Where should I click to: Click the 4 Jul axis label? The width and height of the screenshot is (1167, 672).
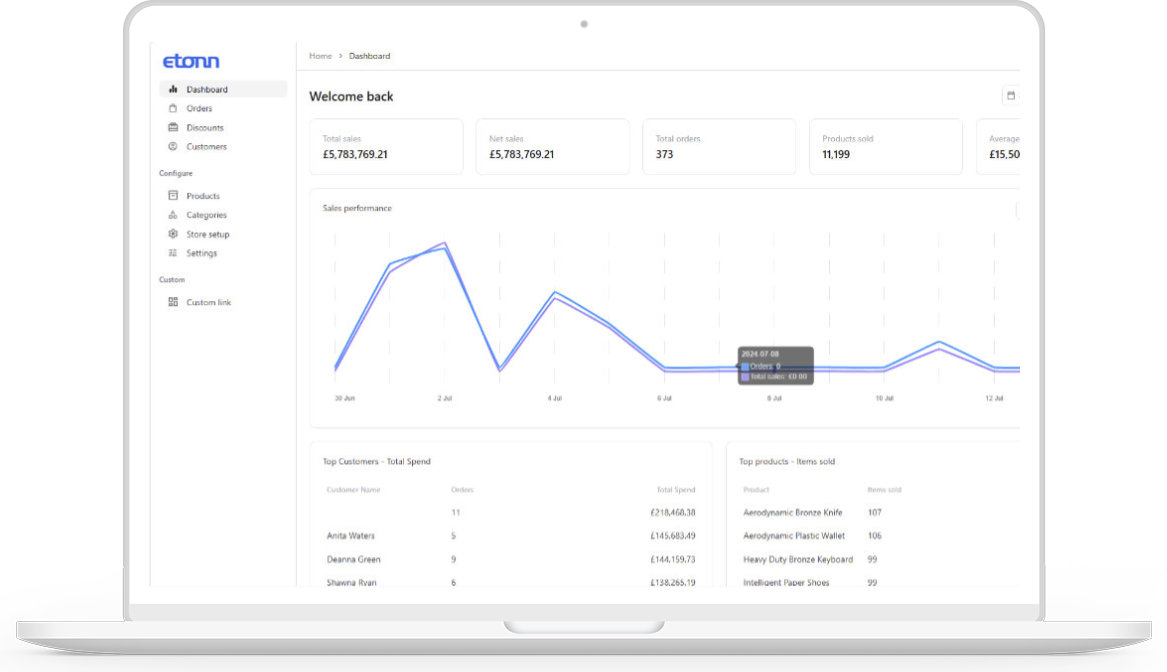tap(554, 399)
